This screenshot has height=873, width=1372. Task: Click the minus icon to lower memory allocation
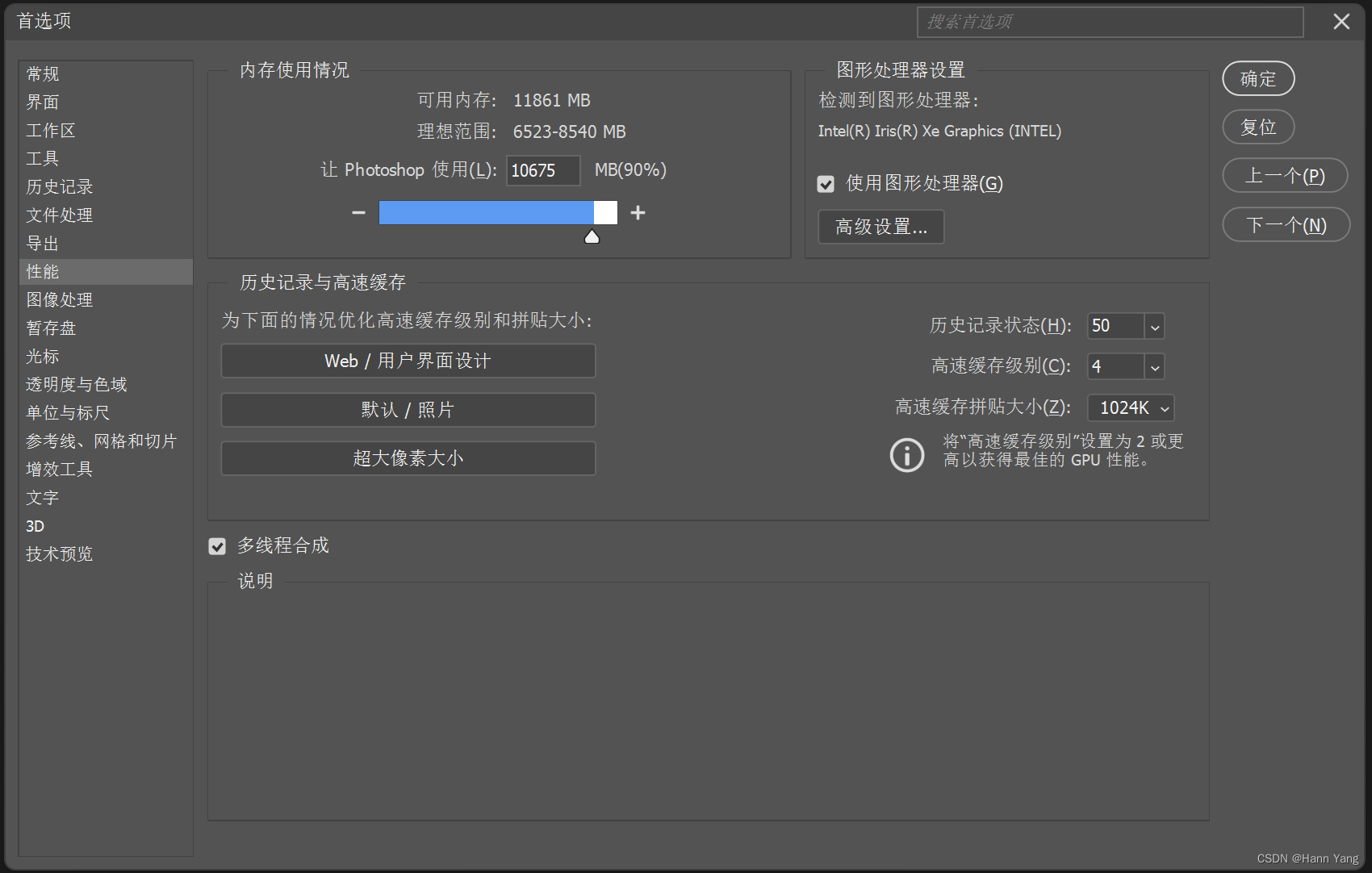coord(358,212)
